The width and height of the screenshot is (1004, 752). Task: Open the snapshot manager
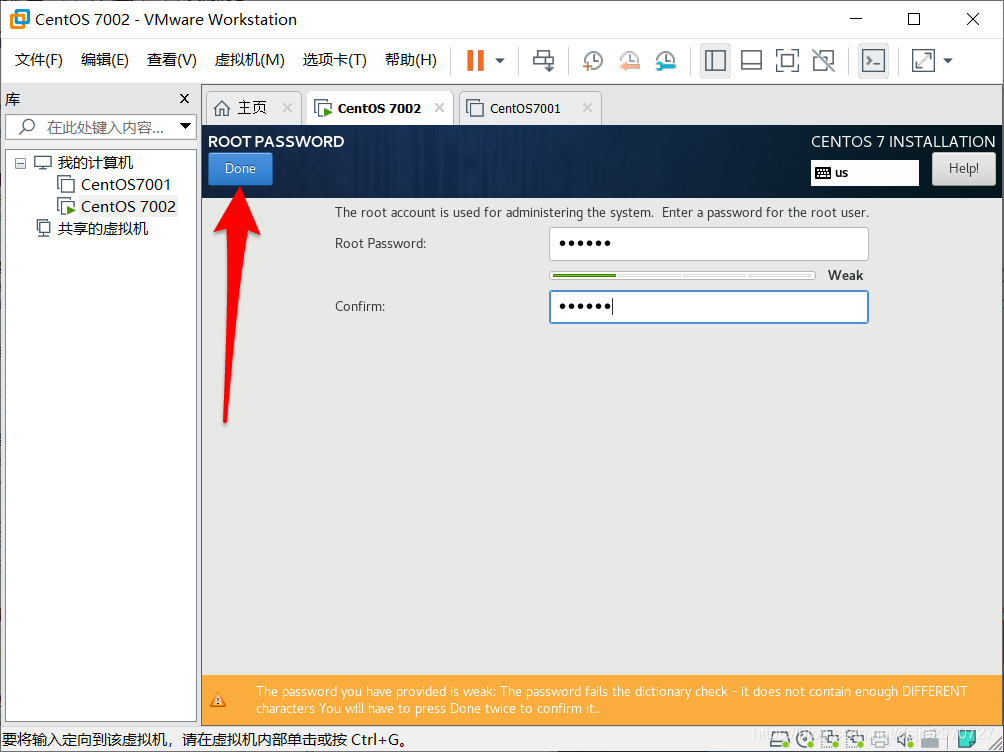666,61
